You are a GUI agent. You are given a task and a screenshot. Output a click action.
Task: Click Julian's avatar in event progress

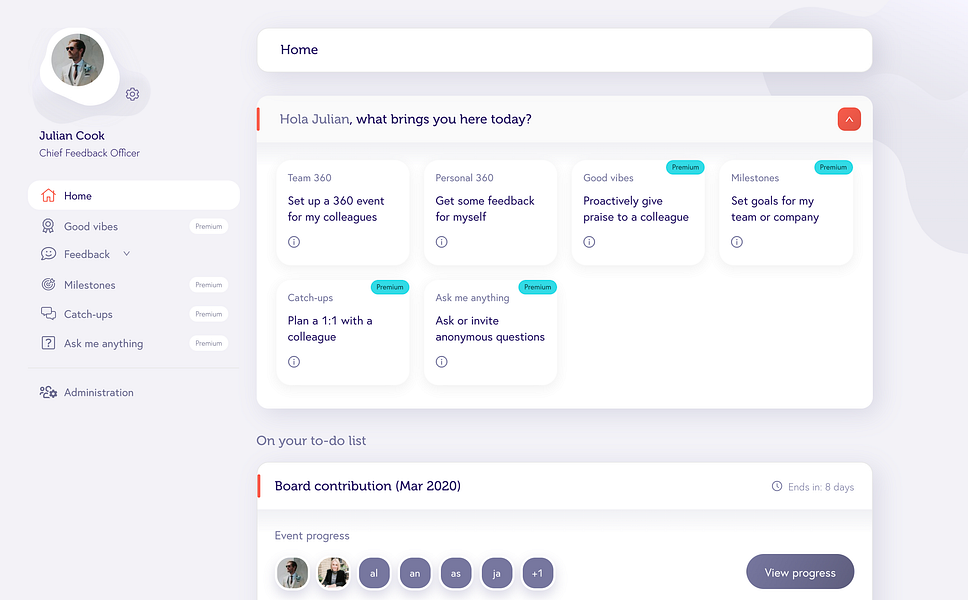[x=292, y=573]
